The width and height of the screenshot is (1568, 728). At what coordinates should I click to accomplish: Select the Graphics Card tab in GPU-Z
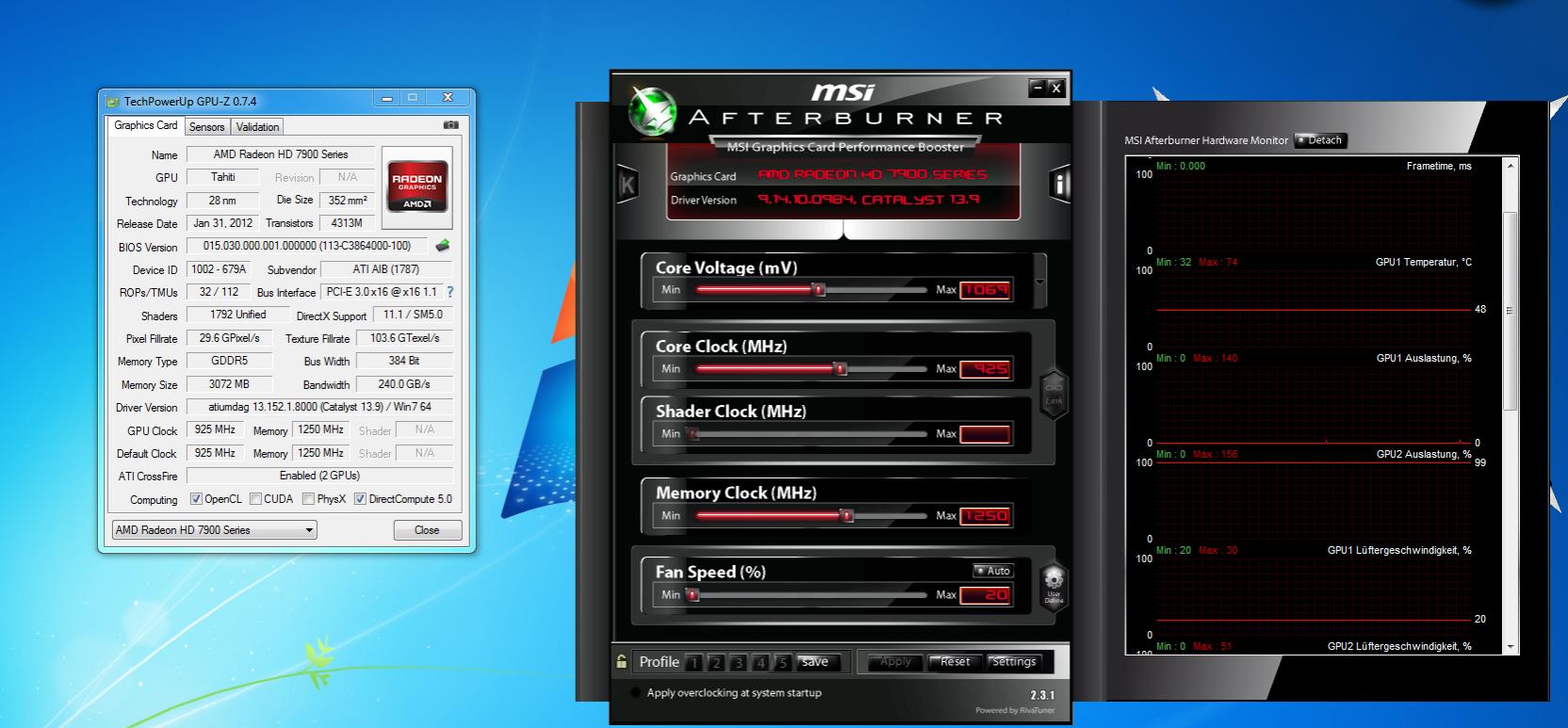[x=146, y=125]
